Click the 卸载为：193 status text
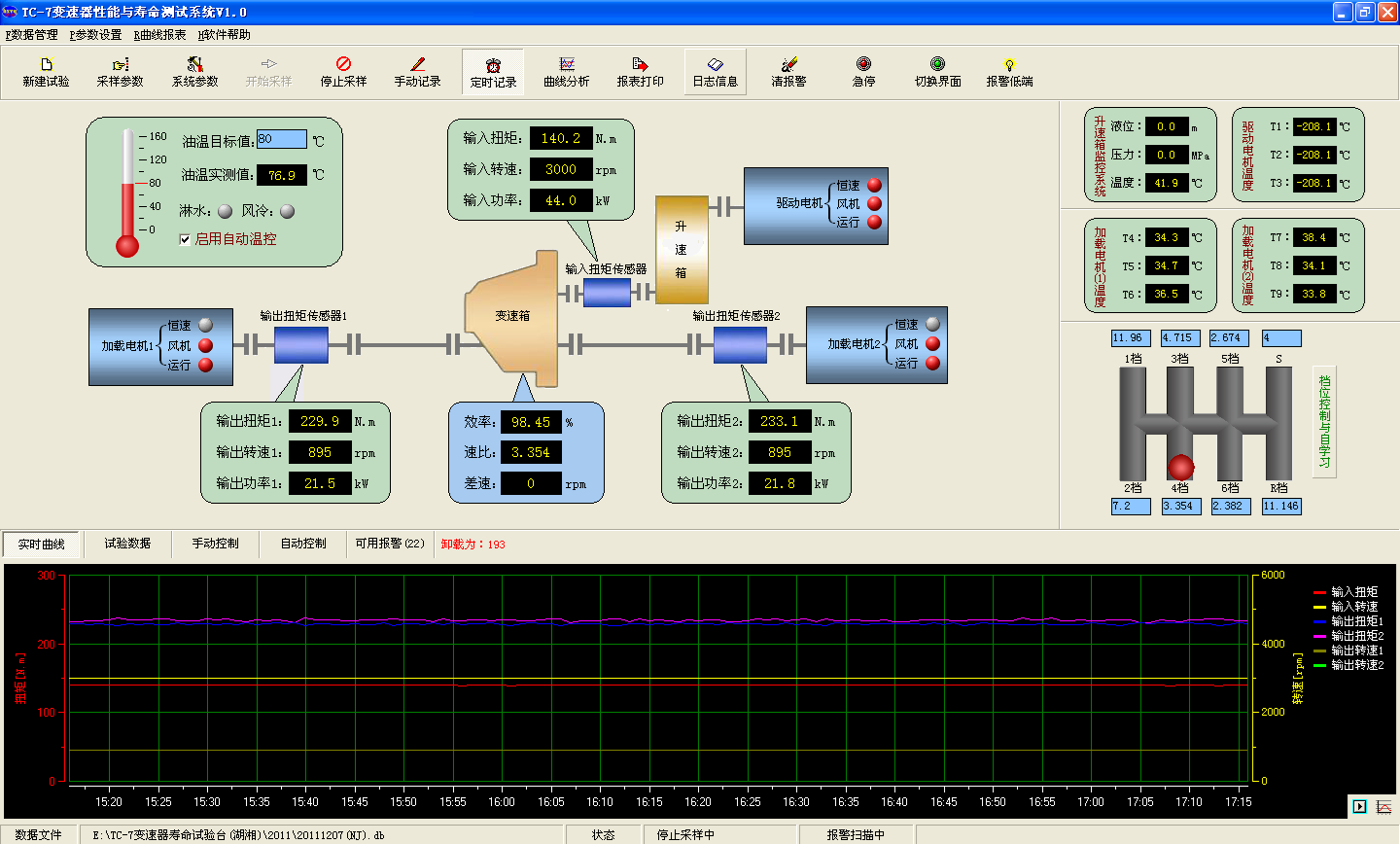The height and width of the screenshot is (844, 1400). tap(473, 545)
